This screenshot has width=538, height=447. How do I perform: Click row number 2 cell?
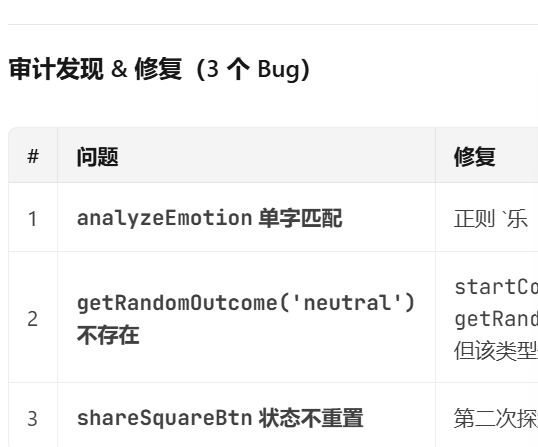click(33, 319)
